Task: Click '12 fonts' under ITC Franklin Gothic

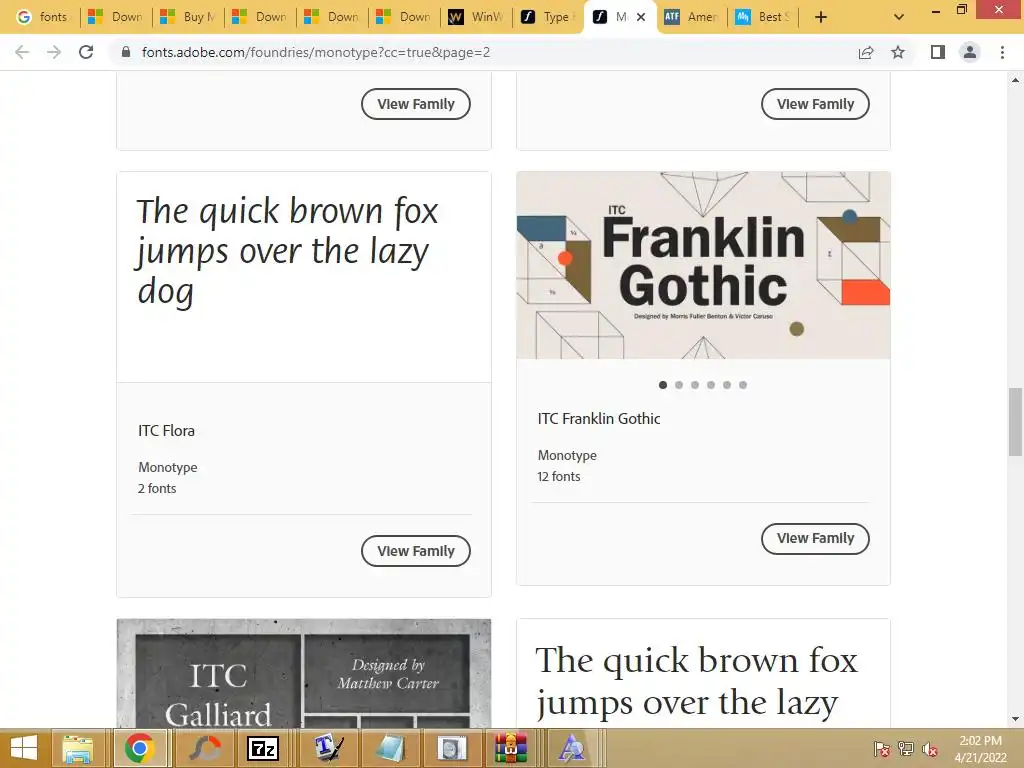Action: tap(559, 477)
